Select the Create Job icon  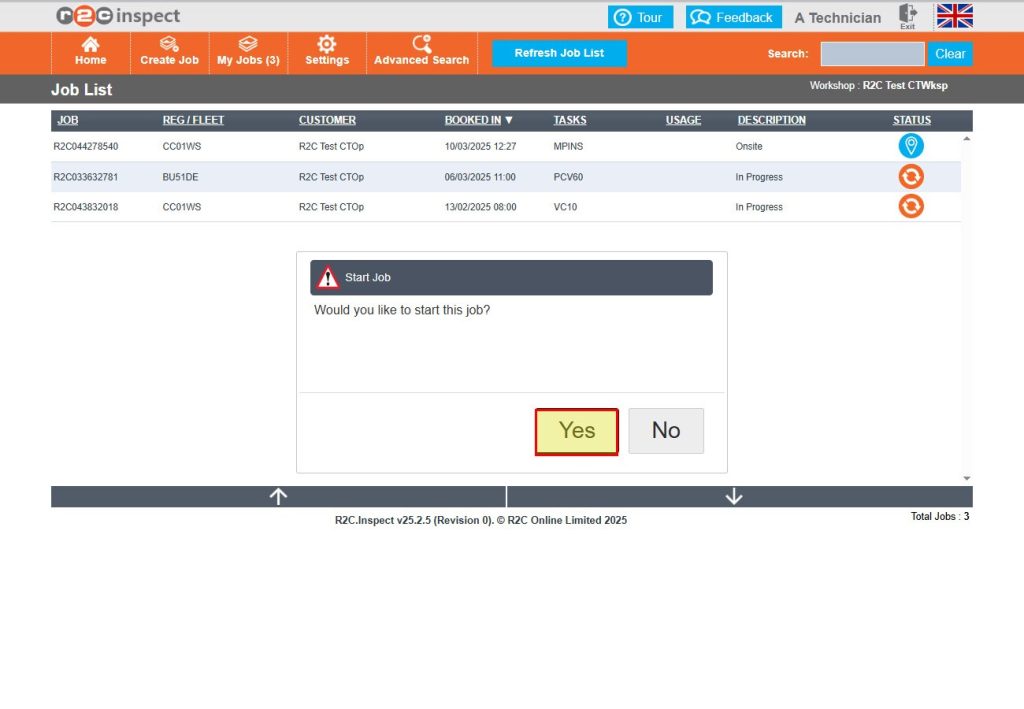click(x=168, y=52)
